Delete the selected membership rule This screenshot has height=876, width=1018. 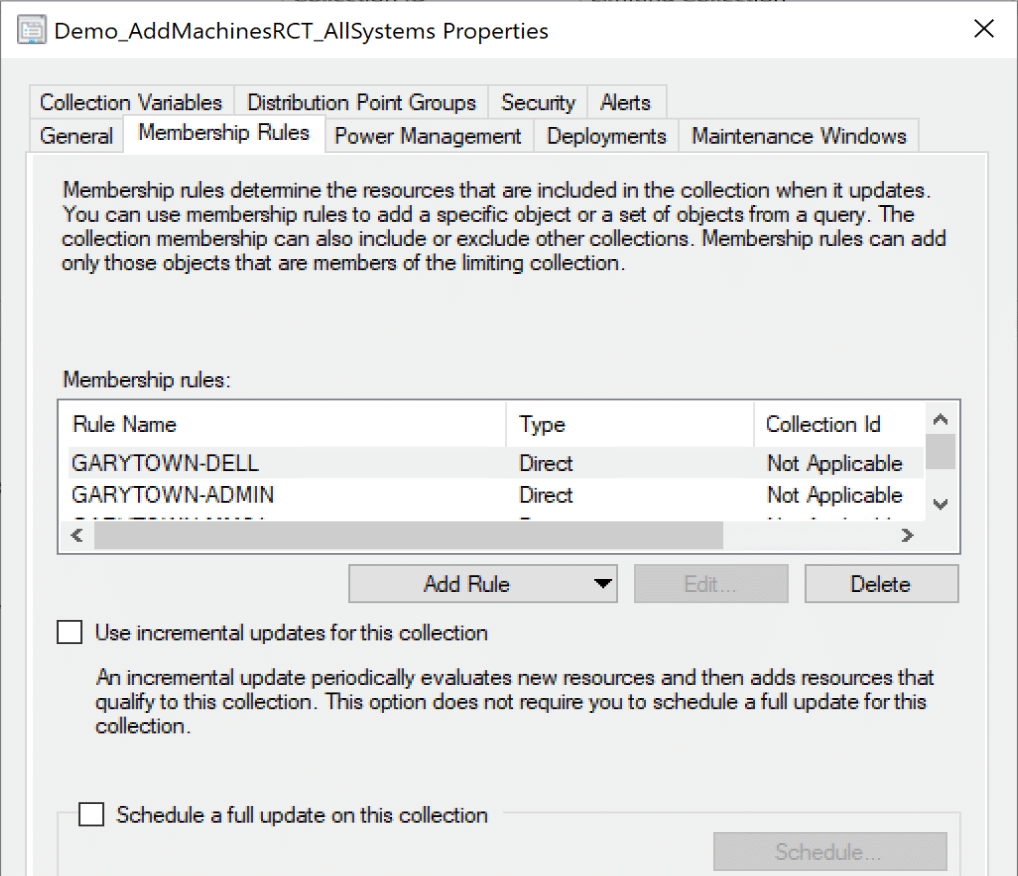pos(880,584)
